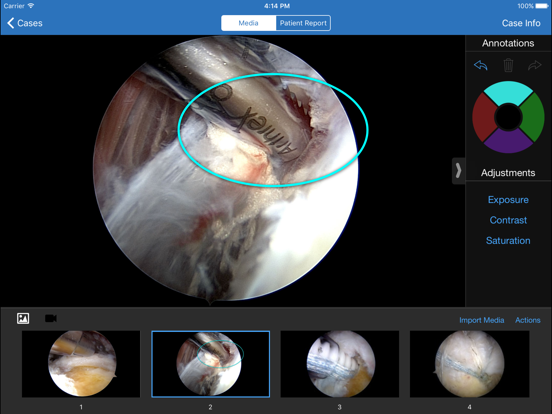The width and height of the screenshot is (552, 414).
Task: Show videos with the camera filter icon
Action: (x=51, y=318)
